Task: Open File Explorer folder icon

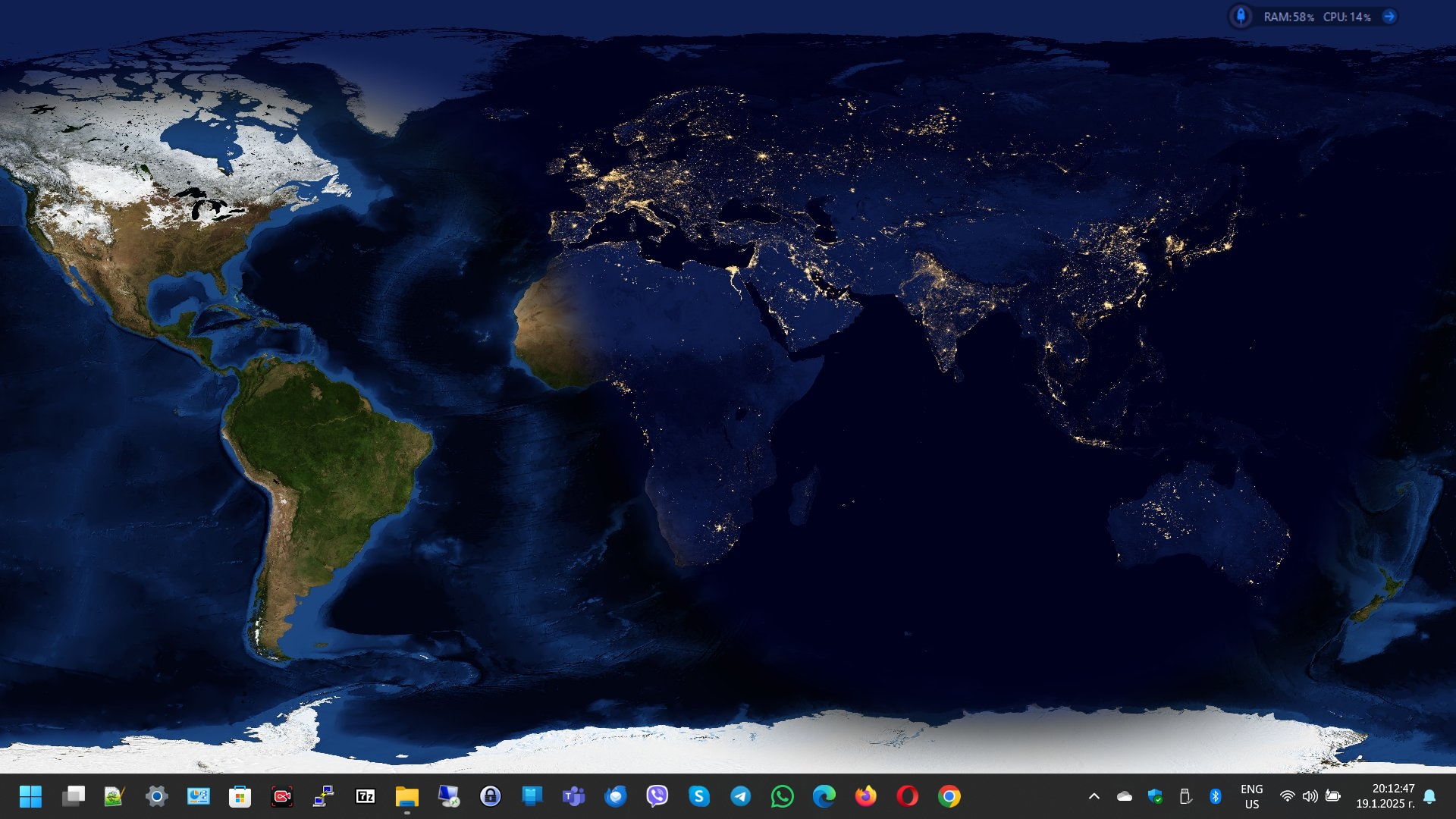Action: (x=407, y=796)
